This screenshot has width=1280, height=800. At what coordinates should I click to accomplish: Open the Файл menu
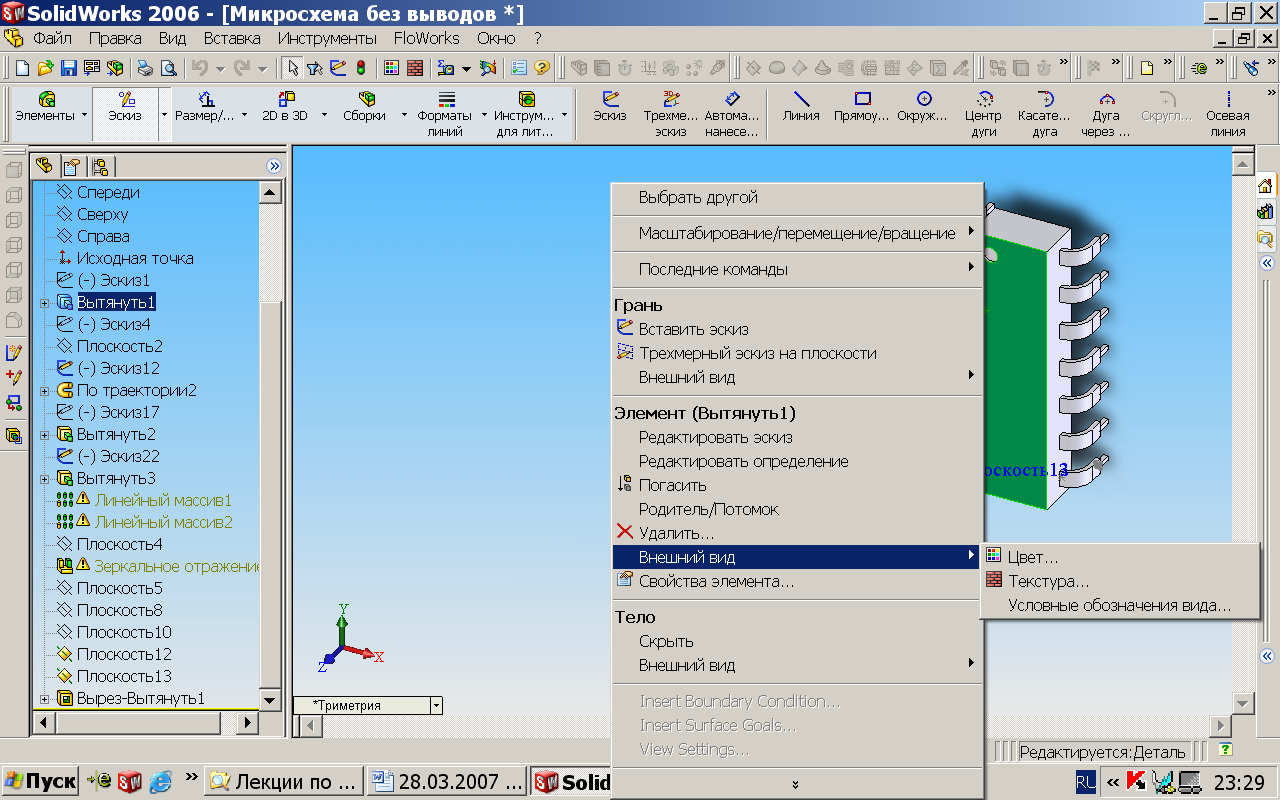click(x=52, y=38)
